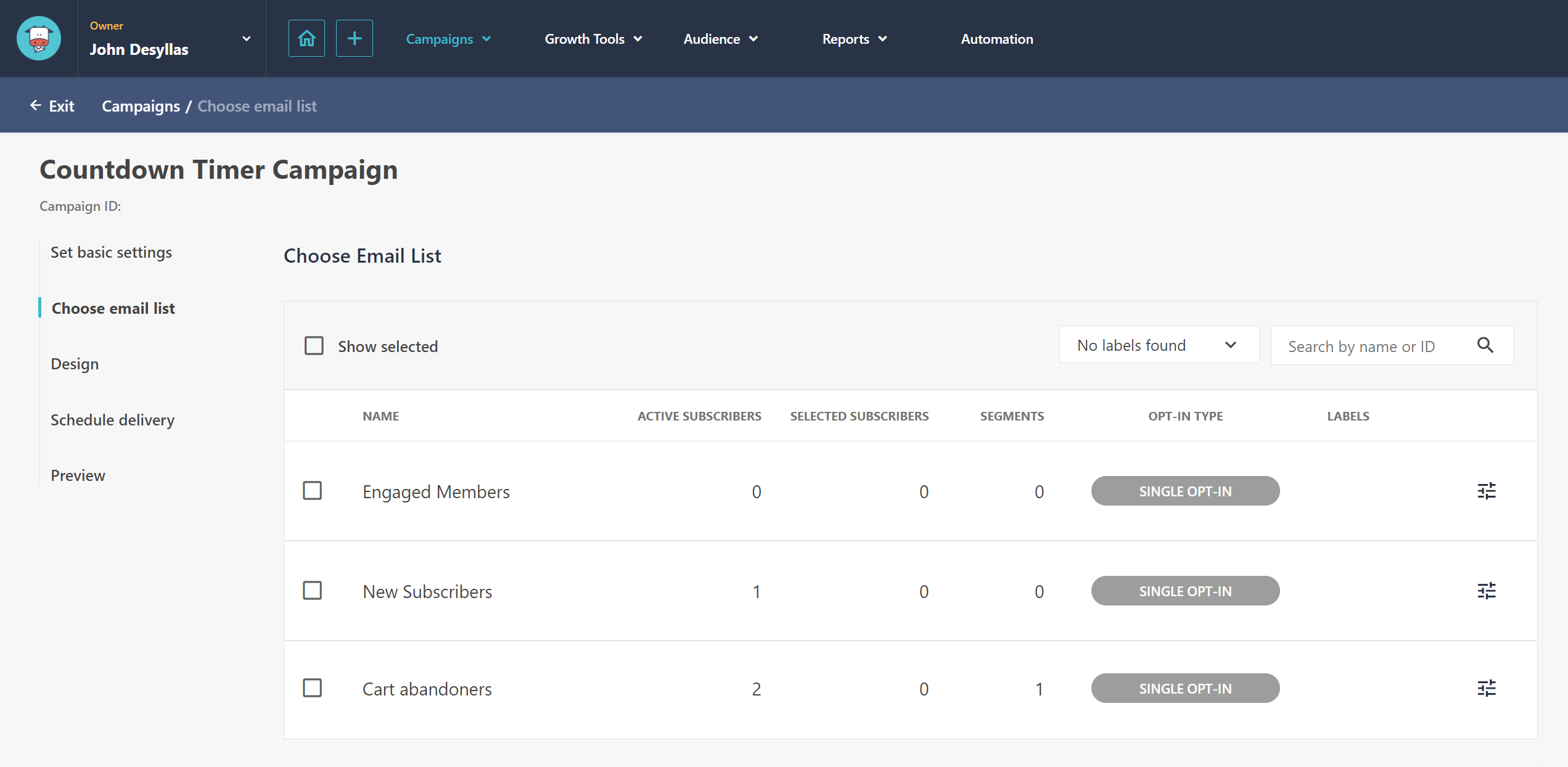Select the Automation menu item

(x=996, y=39)
